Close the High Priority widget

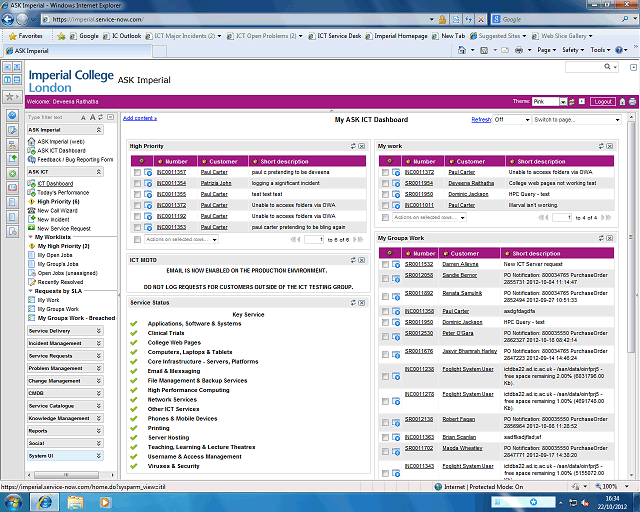click(364, 146)
